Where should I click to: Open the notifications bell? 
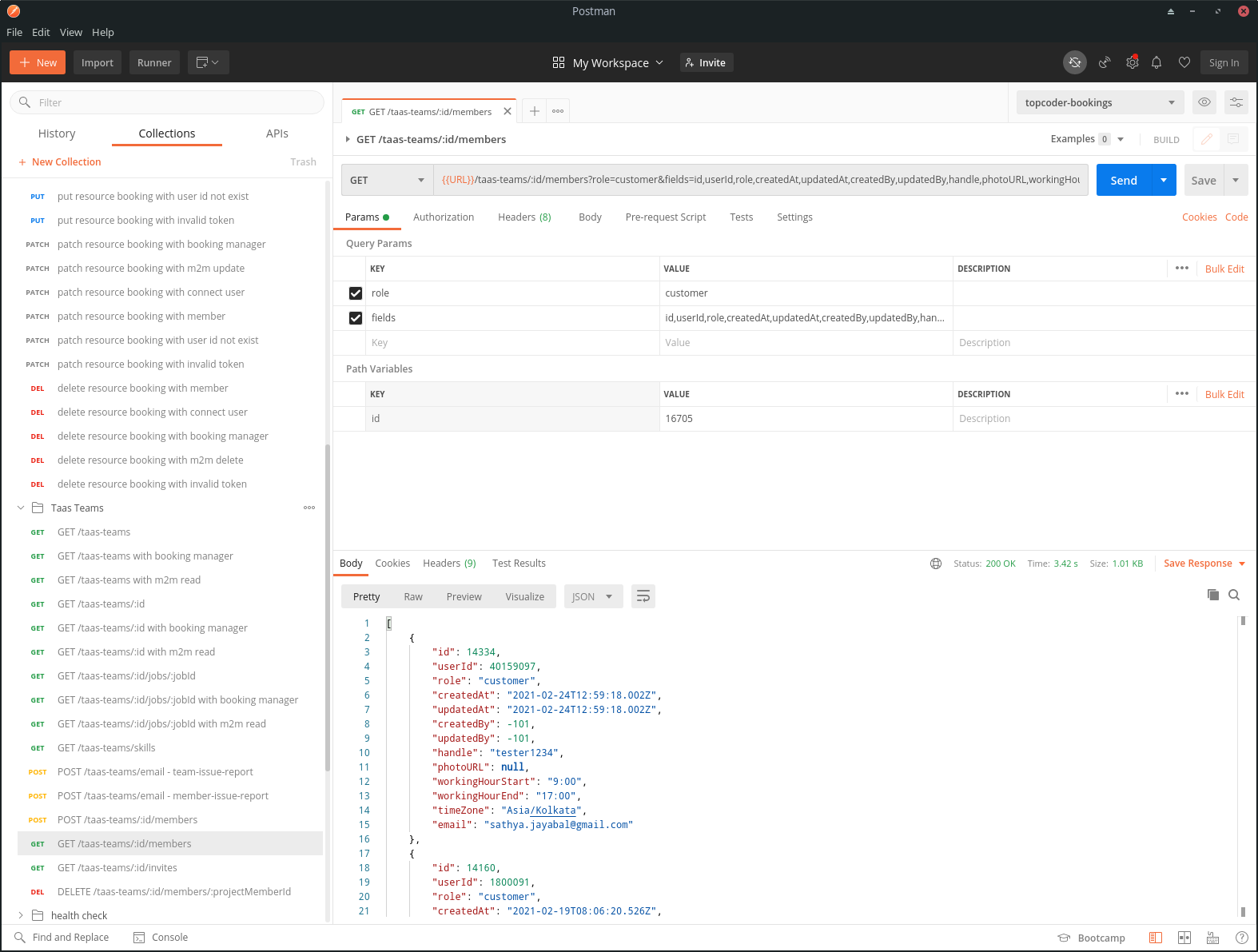(x=1156, y=62)
